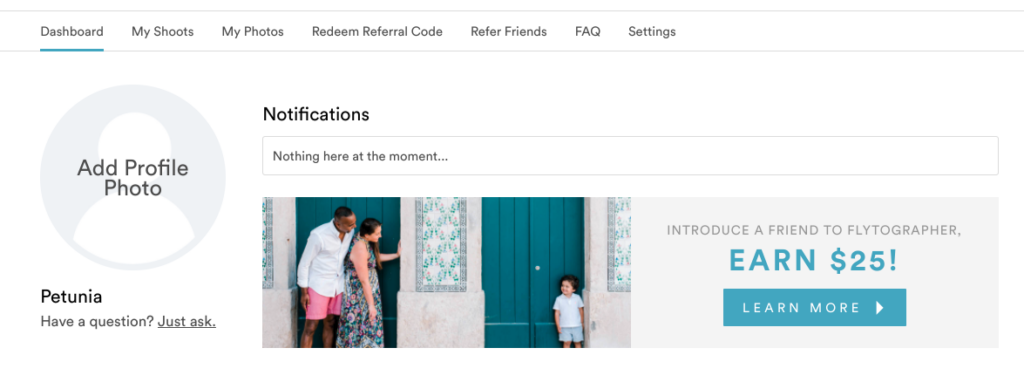Click the 'Just ask.' link
1024x382 pixels.
coord(187,322)
